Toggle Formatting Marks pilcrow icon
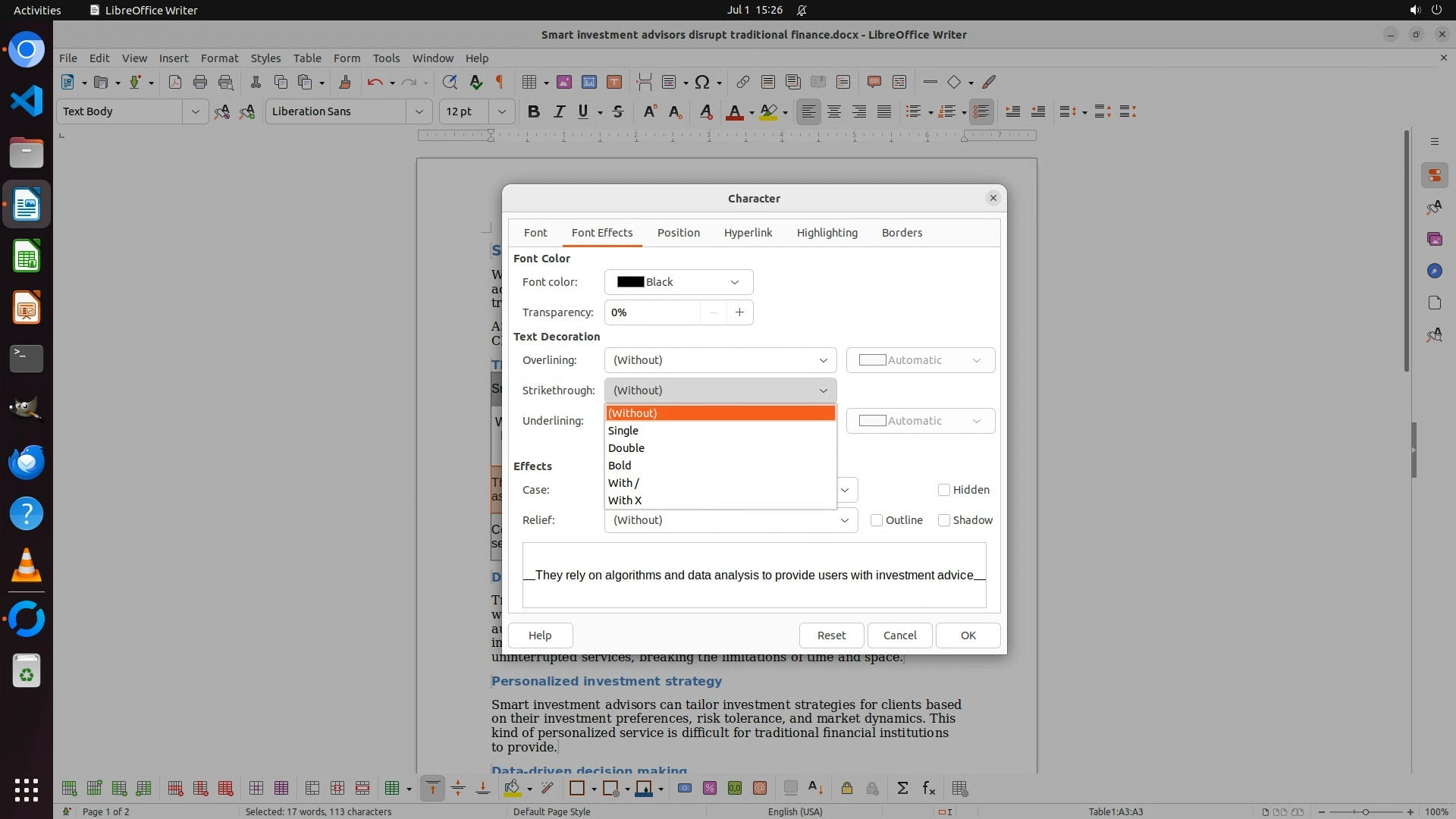1456x819 pixels. point(500,82)
